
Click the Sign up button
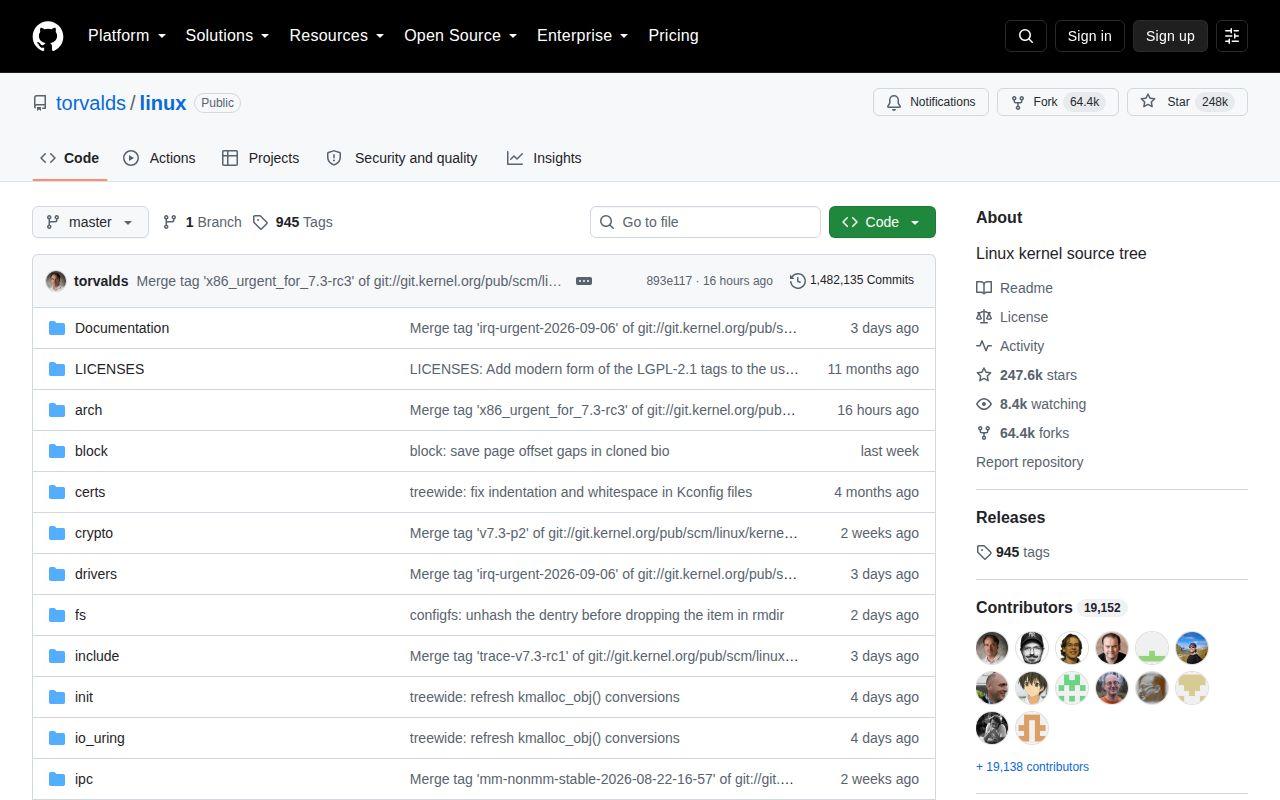coord(1170,36)
